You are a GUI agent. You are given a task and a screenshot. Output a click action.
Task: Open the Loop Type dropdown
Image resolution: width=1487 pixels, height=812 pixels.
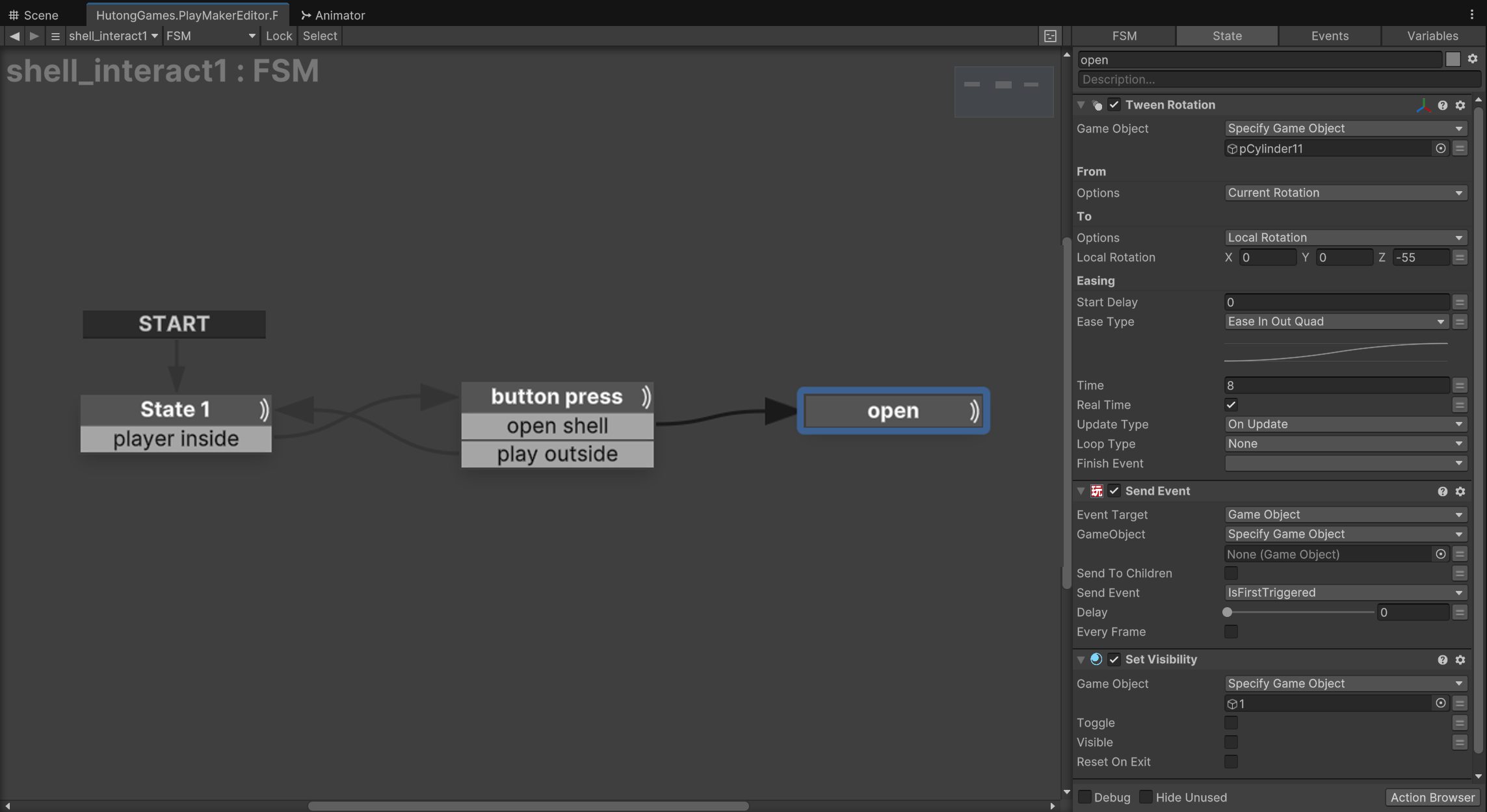pos(1345,444)
